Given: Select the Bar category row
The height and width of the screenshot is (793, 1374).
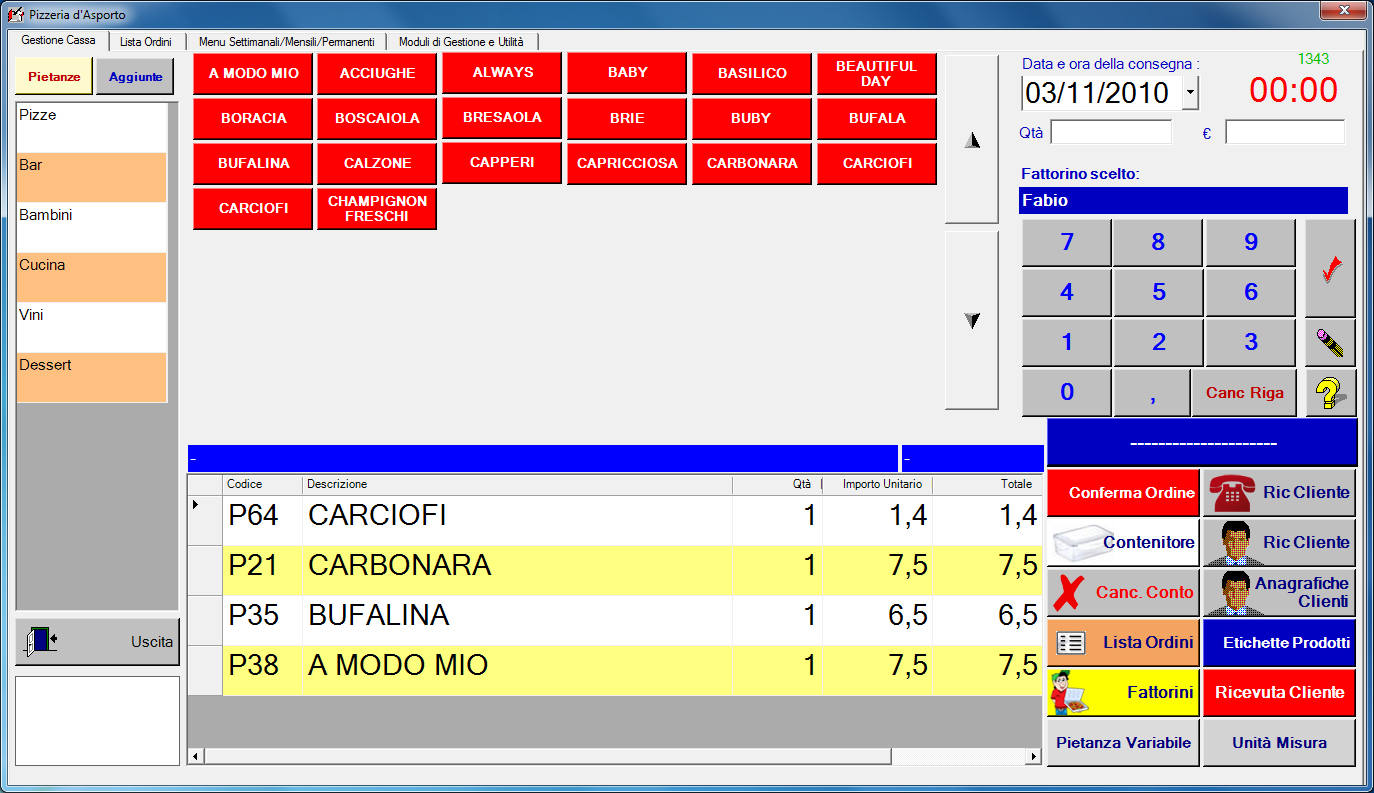Looking at the screenshot, I should click(x=91, y=177).
